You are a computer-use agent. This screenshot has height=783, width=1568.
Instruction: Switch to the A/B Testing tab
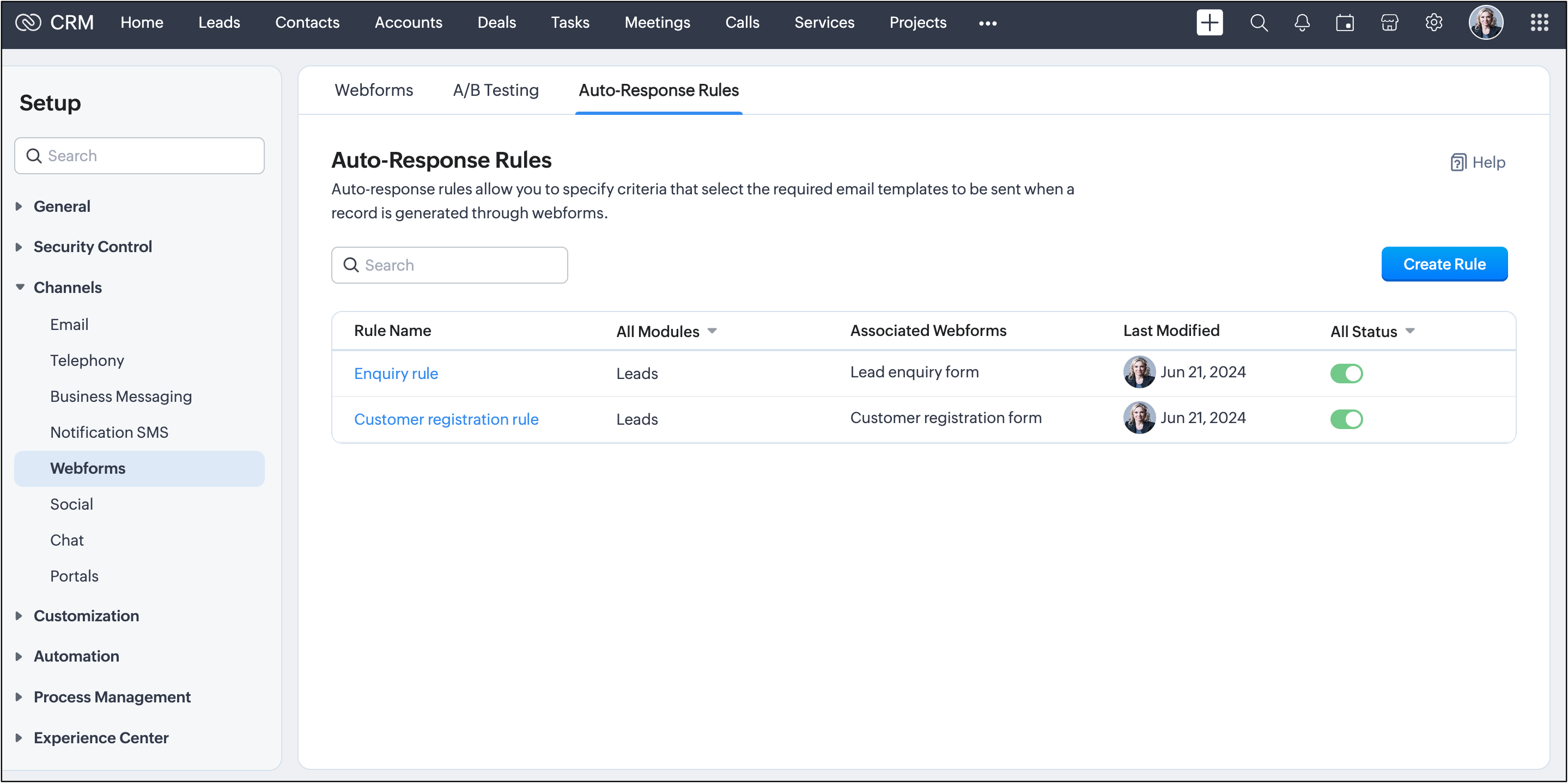[x=495, y=90]
